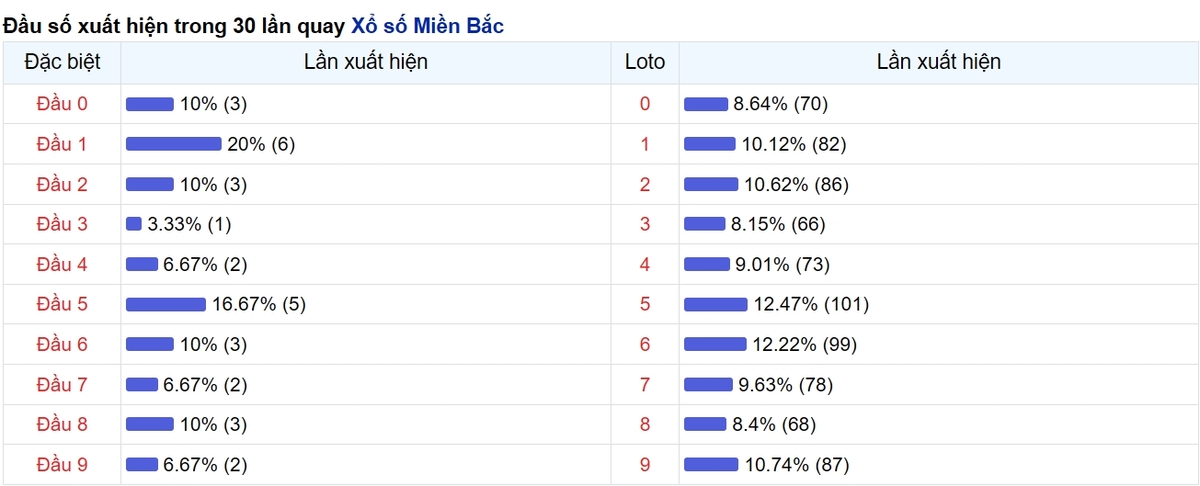Select the Đầu 0 row label
The width and height of the screenshot is (1200, 486).
pyautogui.click(x=62, y=104)
